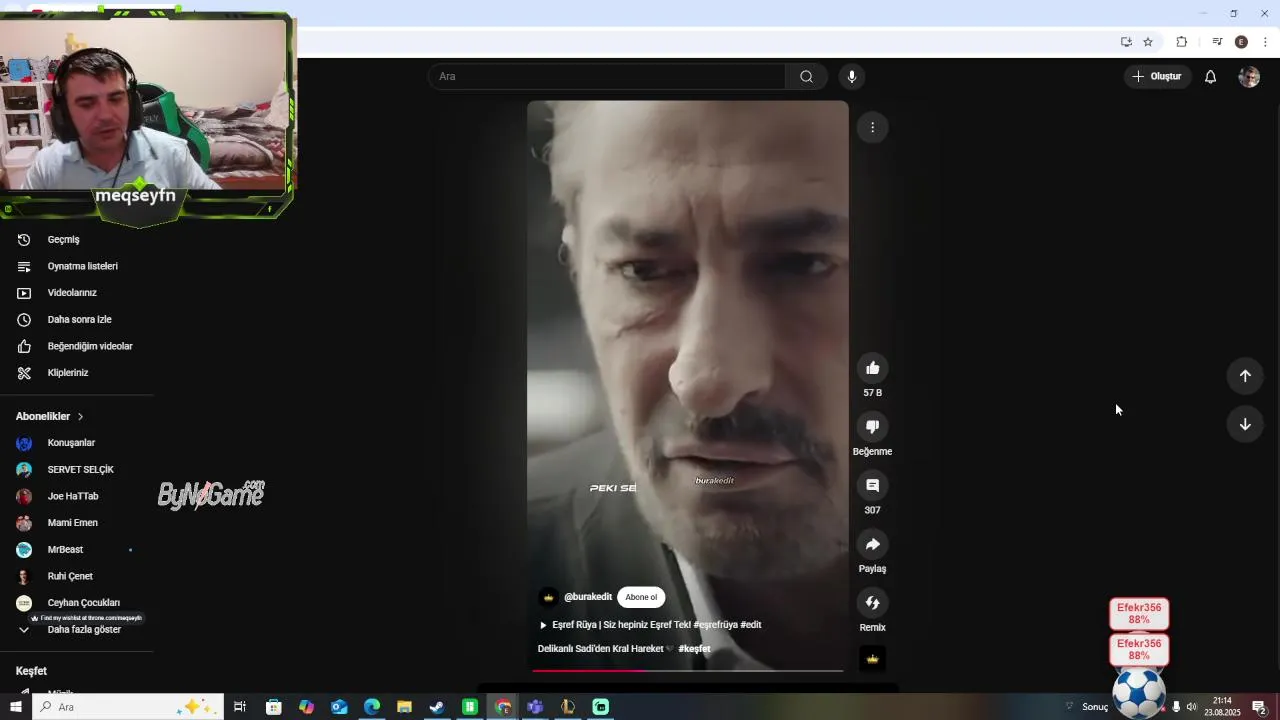This screenshot has width=1280, height=720.
Task: Open Chrome extensions puzzle icon
Action: click(1181, 42)
